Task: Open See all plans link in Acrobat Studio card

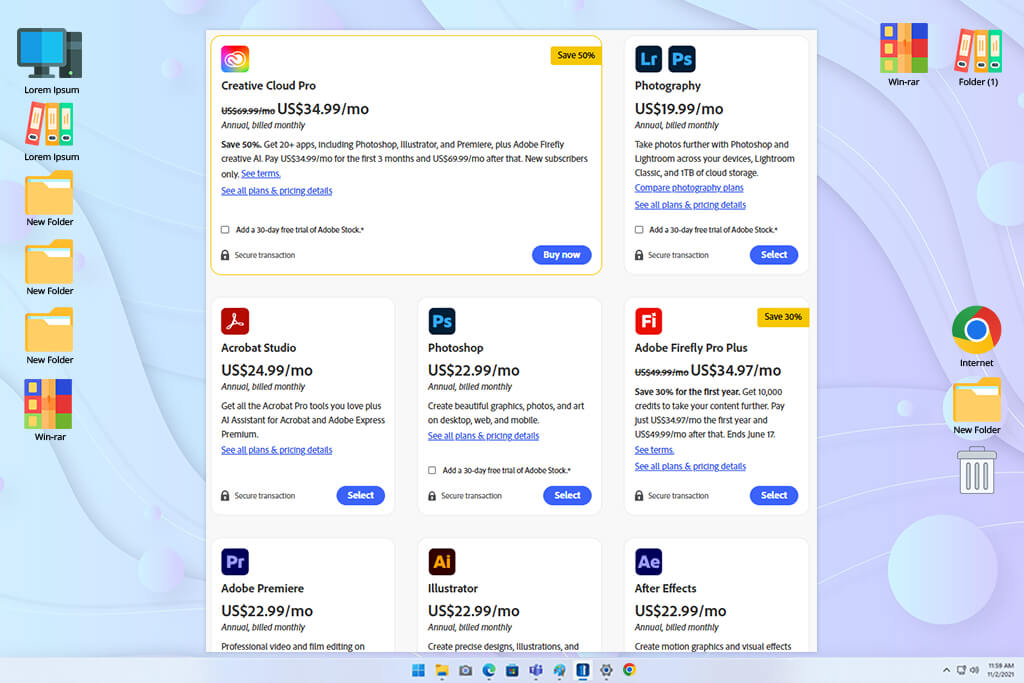Action: 277,450
